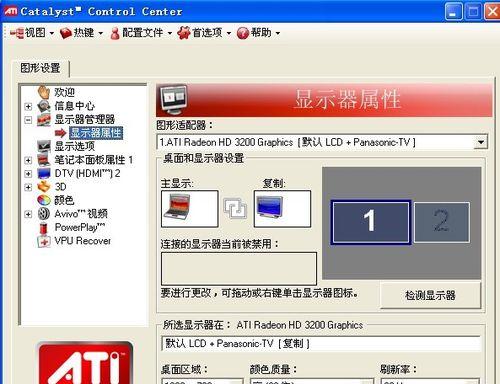Select the 复制 TV display thumbnail

(282, 209)
